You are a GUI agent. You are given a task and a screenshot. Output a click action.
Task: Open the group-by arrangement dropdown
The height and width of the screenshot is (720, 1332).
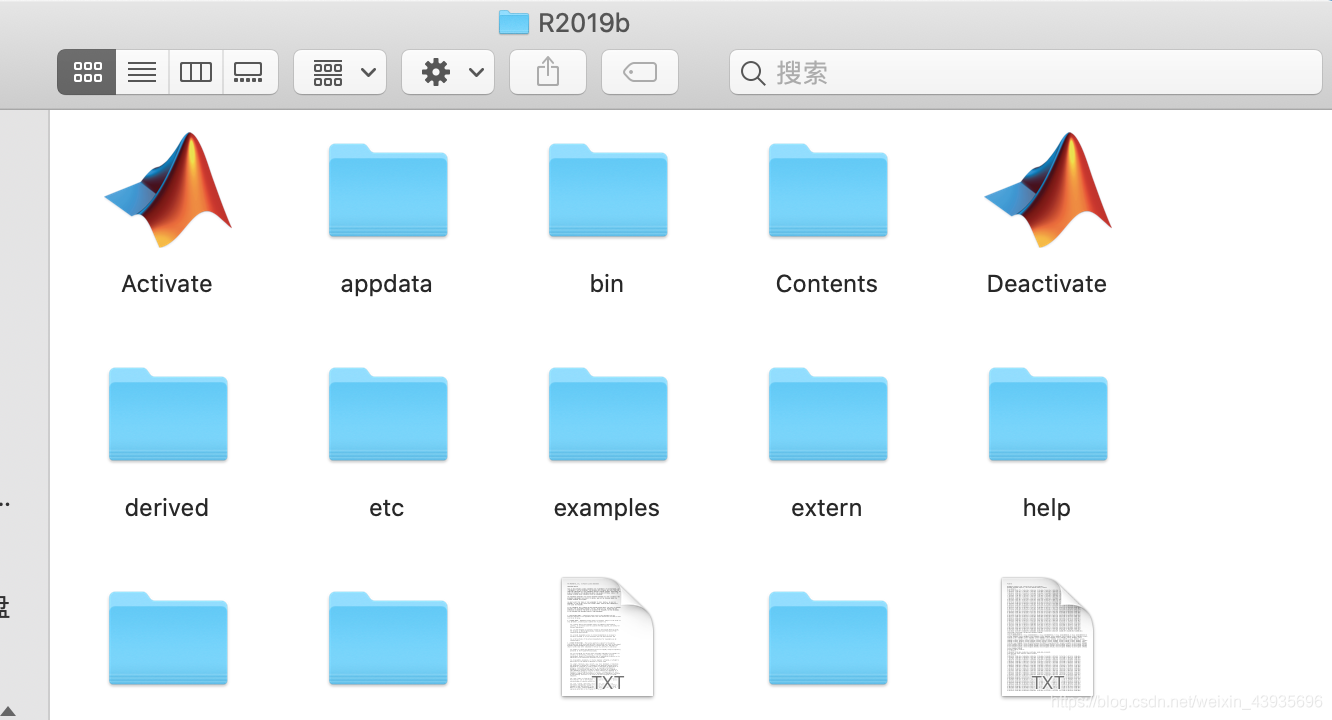point(340,72)
